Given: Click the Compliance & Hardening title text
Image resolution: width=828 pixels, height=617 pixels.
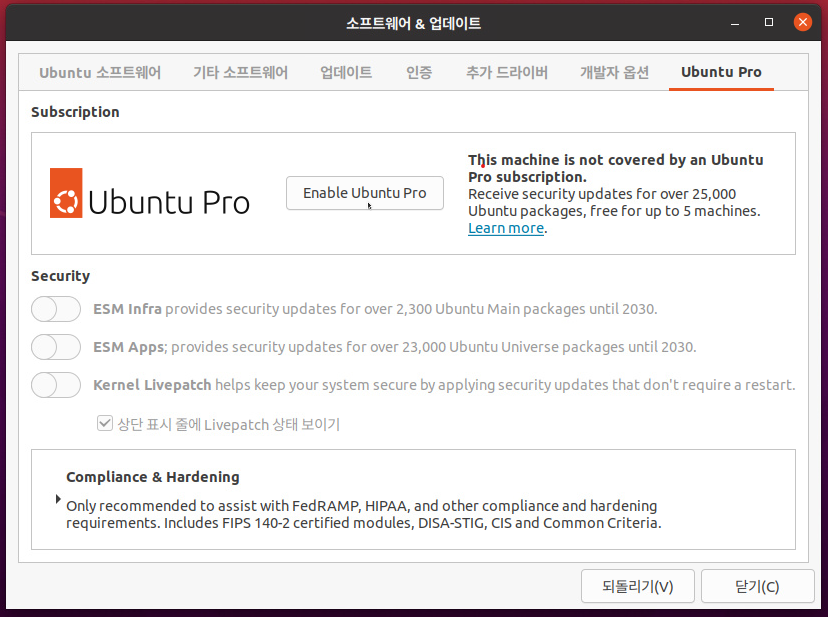Looking at the screenshot, I should click(153, 477).
